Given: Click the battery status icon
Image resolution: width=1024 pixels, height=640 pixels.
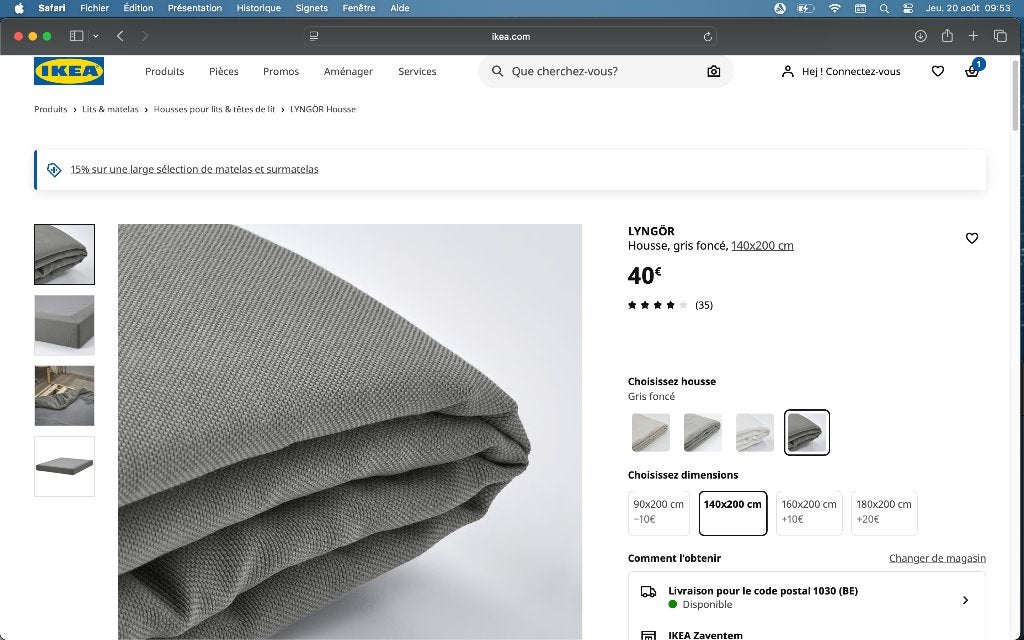Looking at the screenshot, I should [x=806, y=8].
